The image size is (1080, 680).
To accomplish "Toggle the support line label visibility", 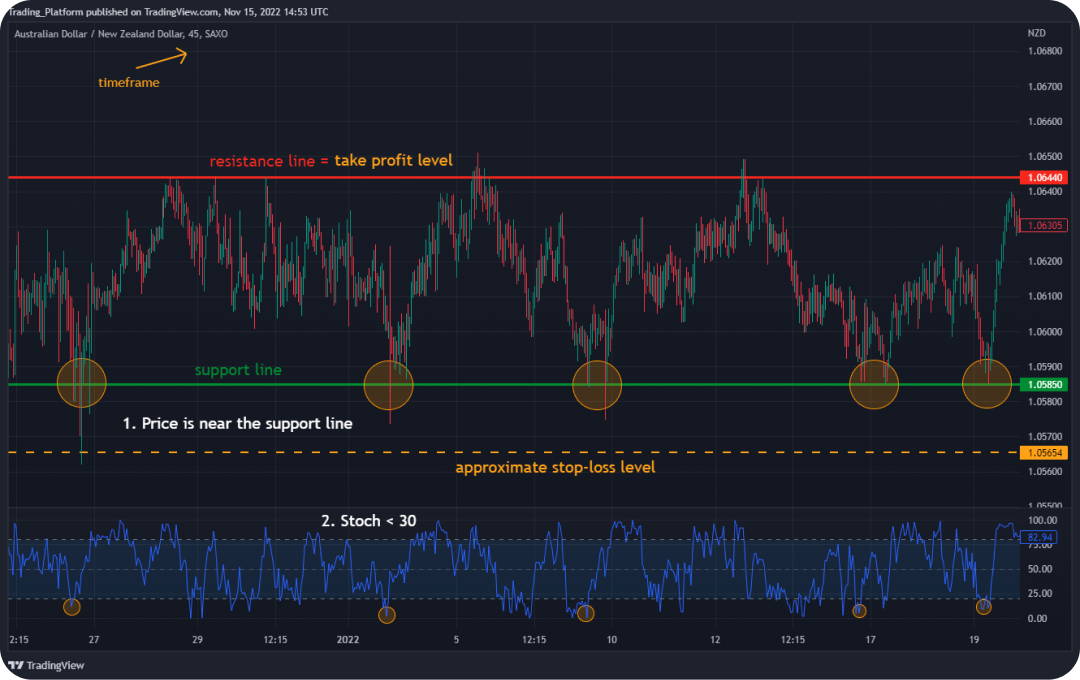I will click(x=238, y=370).
